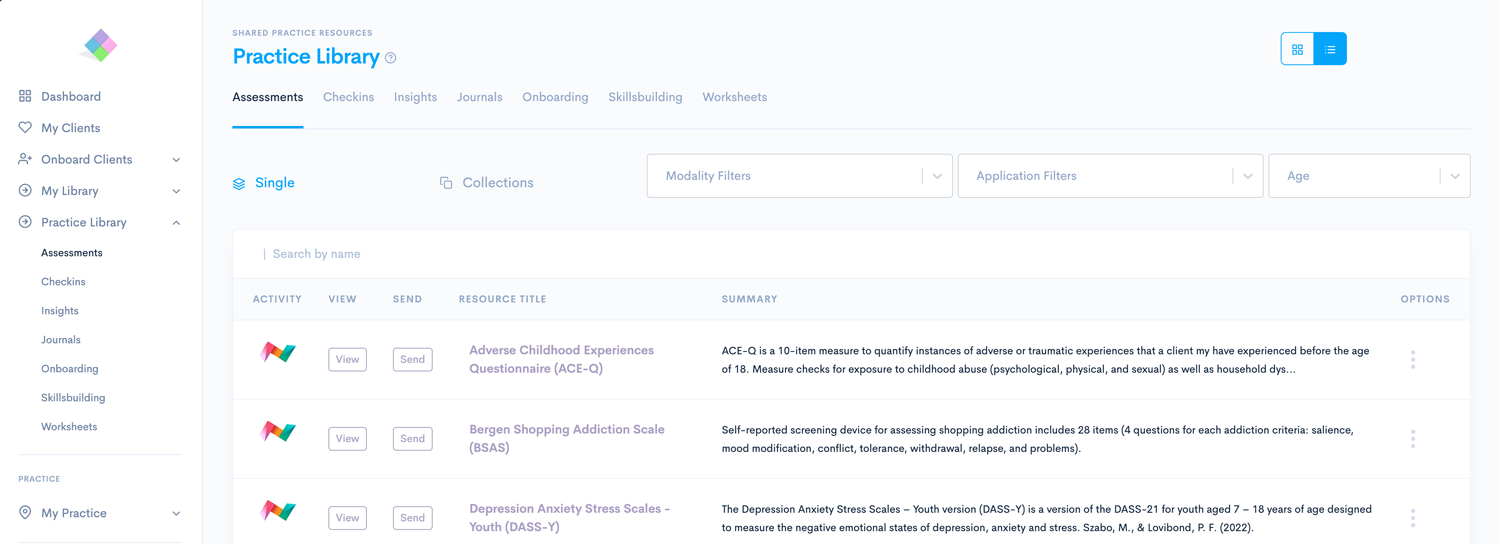The width and height of the screenshot is (1500, 544).
Task: Open options menu for BSAS row
Action: 1413,438
